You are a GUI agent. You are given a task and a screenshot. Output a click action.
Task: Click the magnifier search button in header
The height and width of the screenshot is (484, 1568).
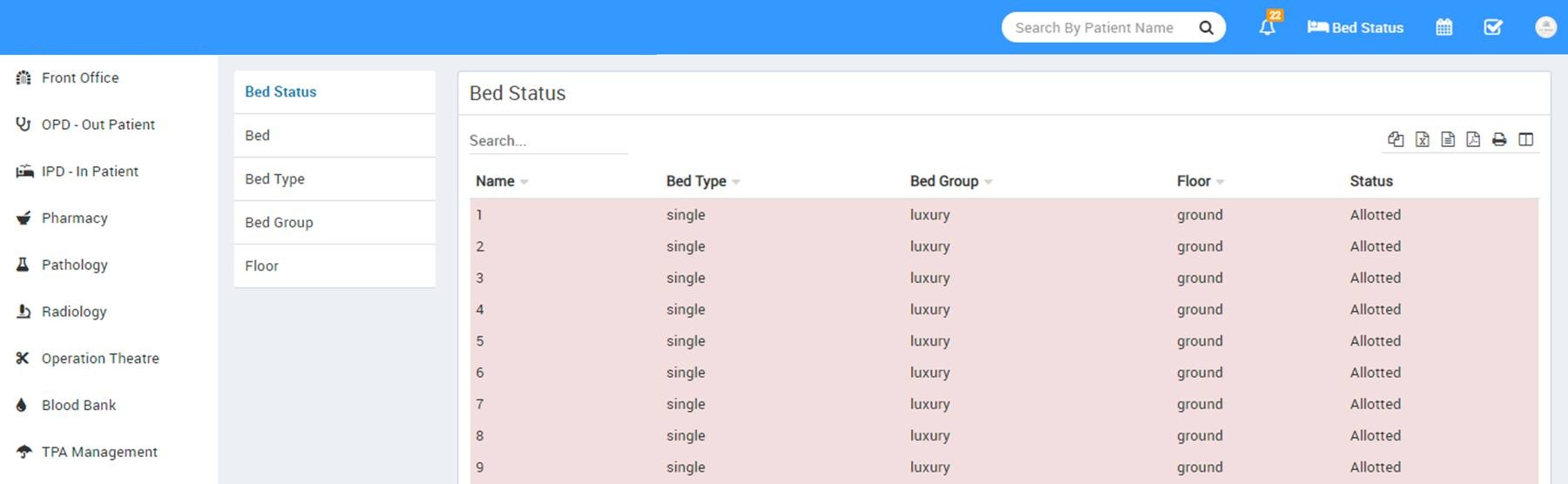1206,28
